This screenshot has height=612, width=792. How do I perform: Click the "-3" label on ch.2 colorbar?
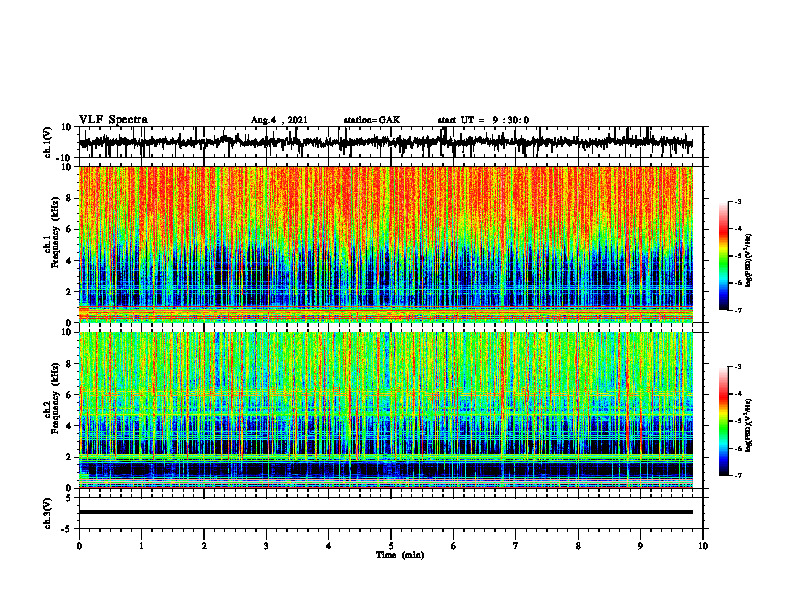point(737,367)
